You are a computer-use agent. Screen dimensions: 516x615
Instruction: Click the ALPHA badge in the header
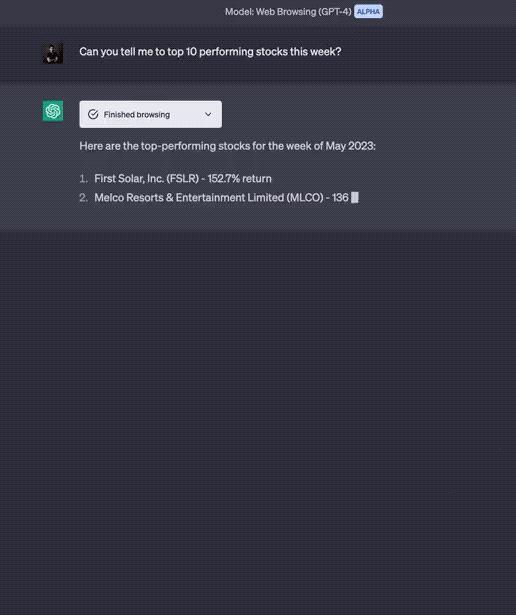(369, 12)
